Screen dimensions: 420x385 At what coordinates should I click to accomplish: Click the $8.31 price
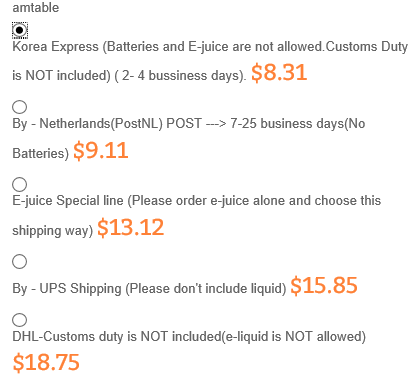point(279,73)
